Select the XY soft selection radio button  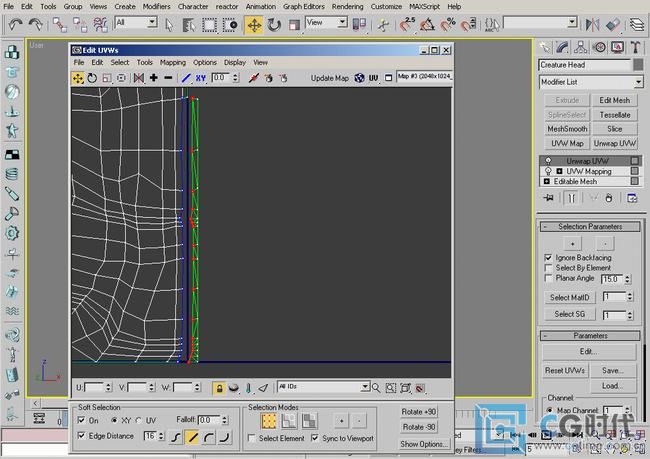114,420
